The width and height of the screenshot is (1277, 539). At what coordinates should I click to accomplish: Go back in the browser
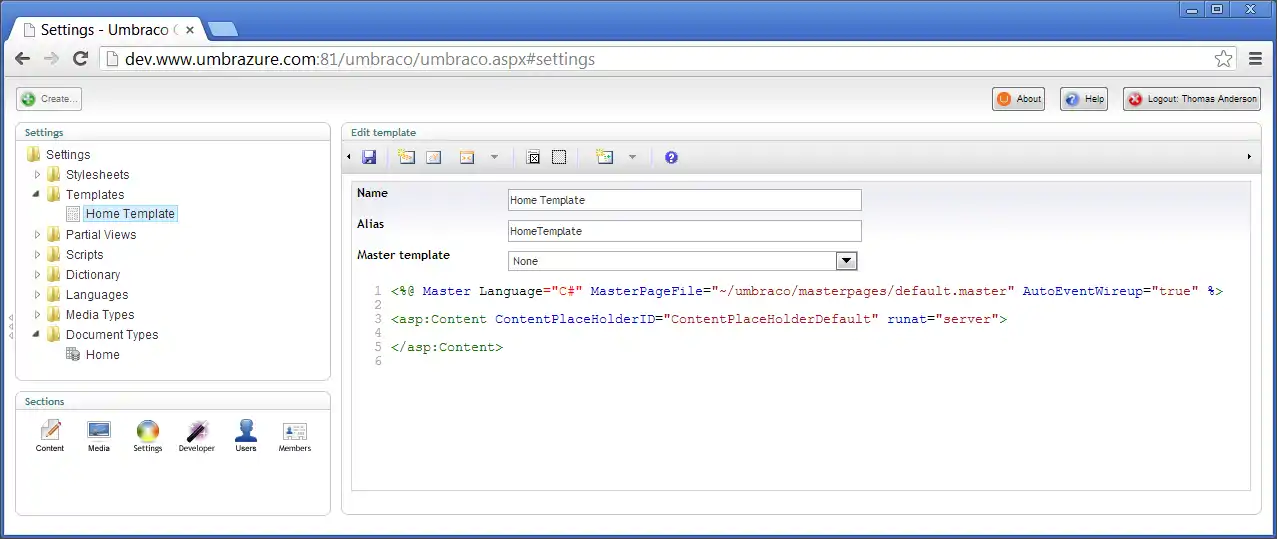pos(22,59)
